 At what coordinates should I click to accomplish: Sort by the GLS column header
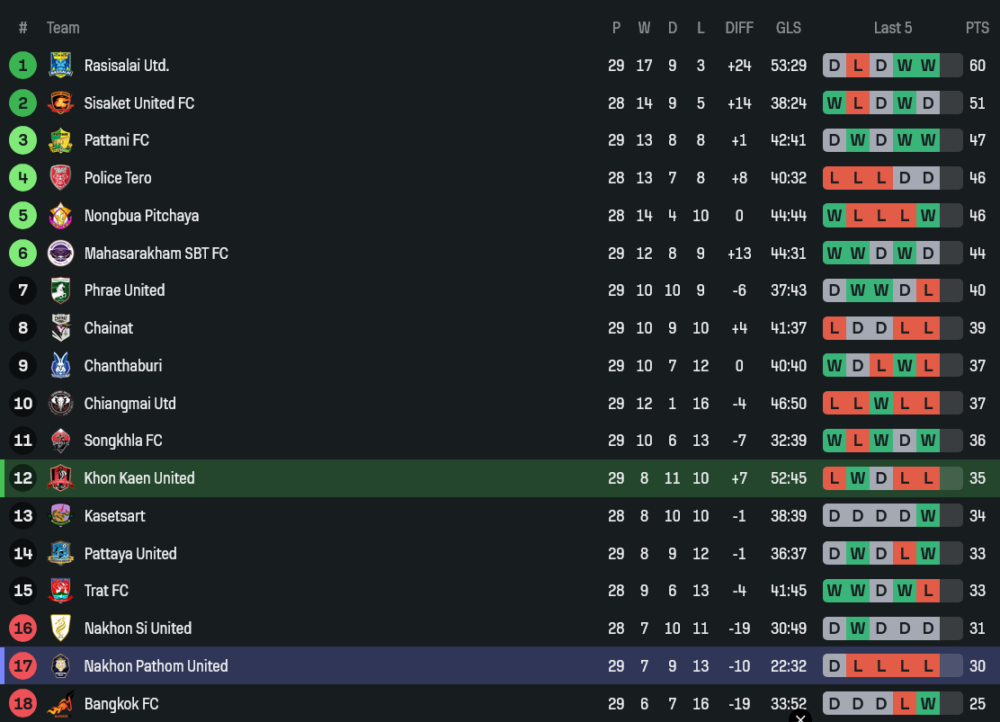(788, 28)
